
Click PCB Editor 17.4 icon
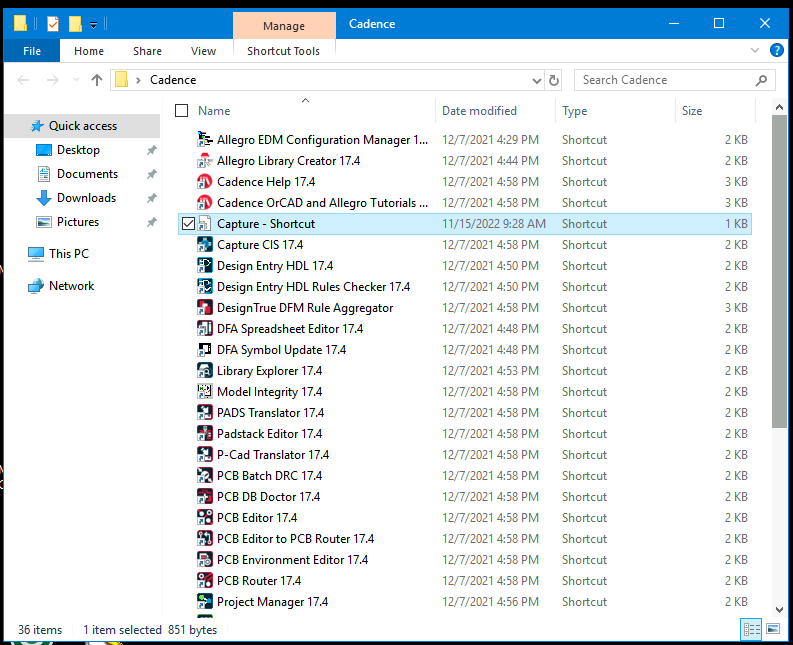[x=204, y=518]
